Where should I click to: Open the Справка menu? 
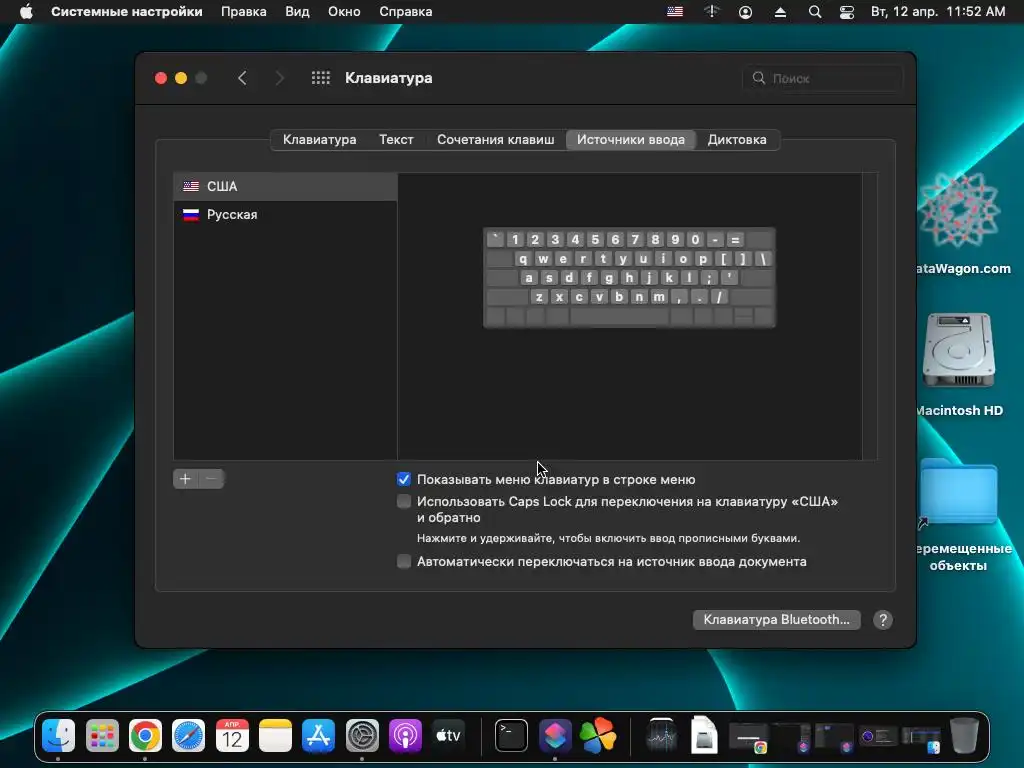[406, 12]
